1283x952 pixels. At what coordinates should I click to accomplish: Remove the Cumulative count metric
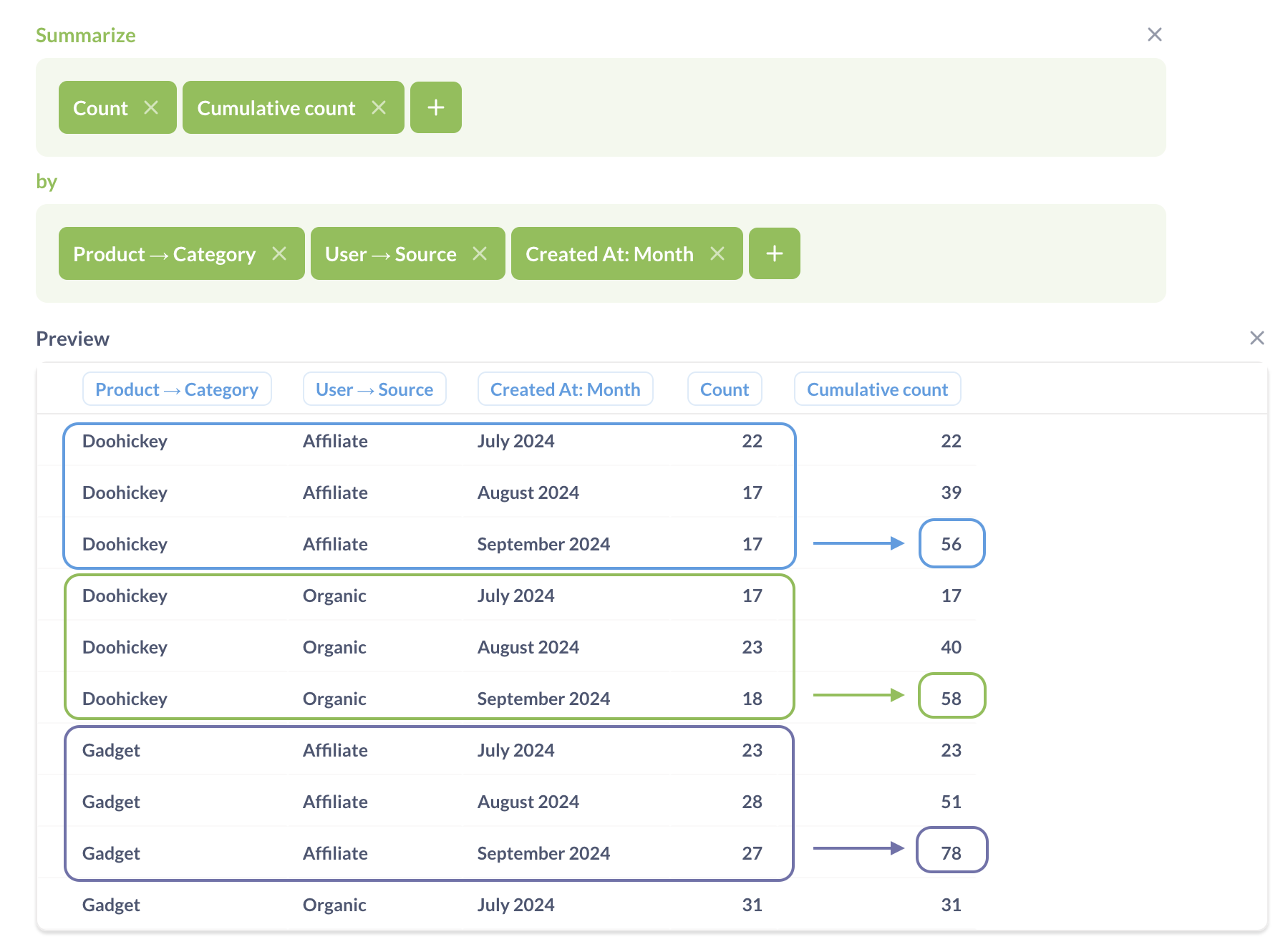379,107
